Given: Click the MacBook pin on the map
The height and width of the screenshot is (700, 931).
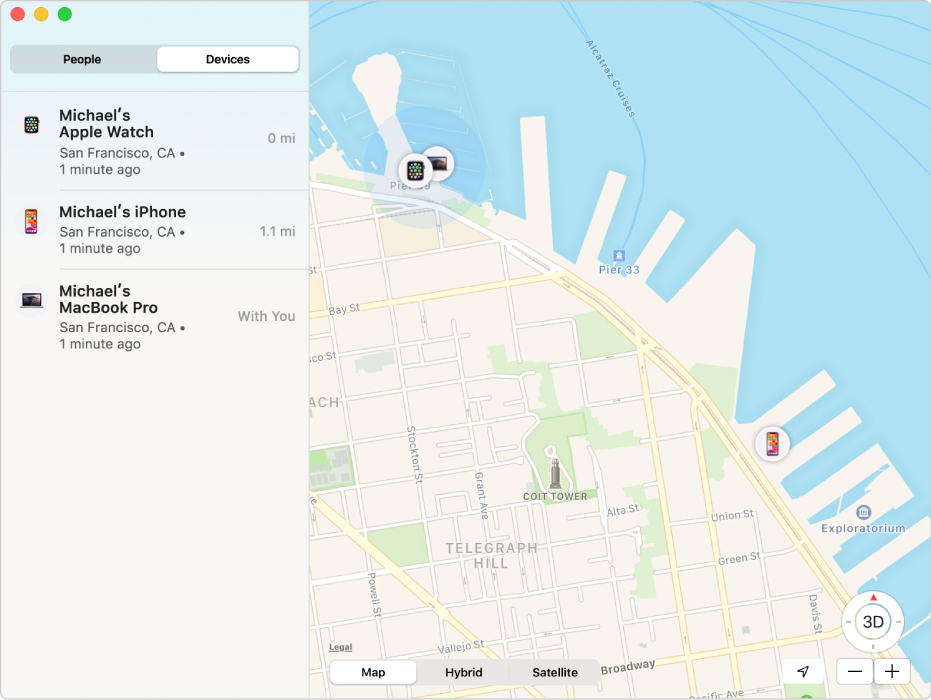Looking at the screenshot, I should coord(441,161).
